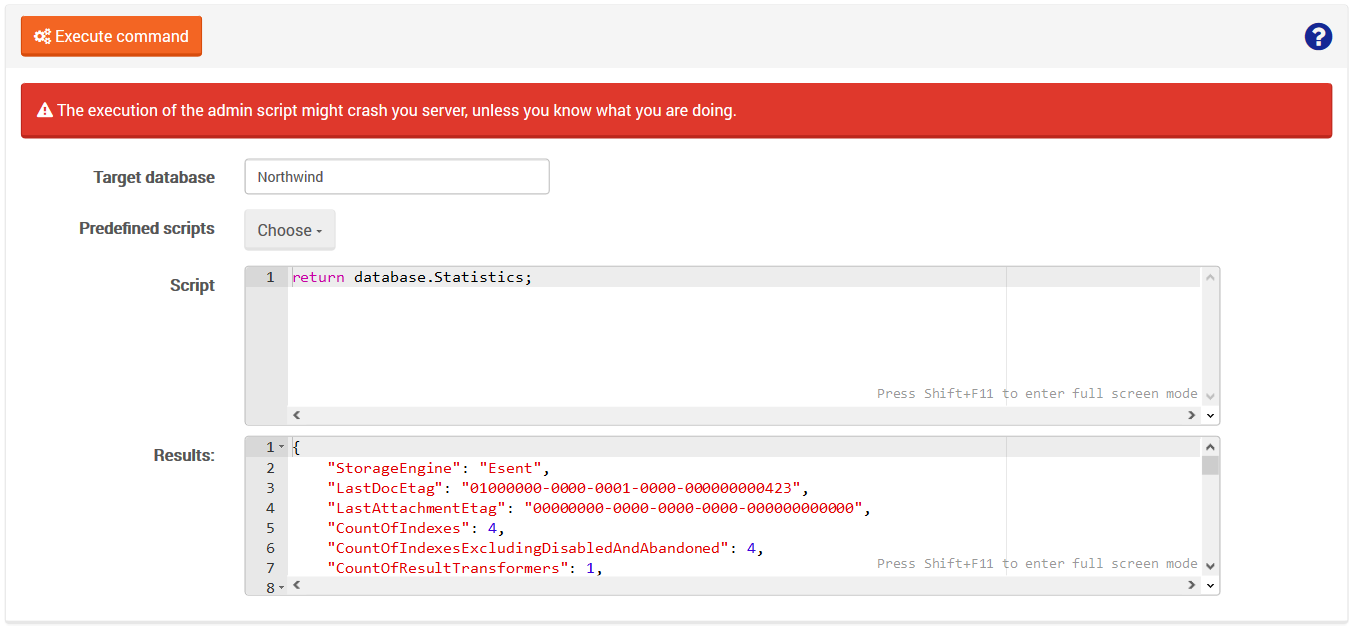Click the Script editor vertical scroll down arrow
Viewport: 1355px width, 626px height.
[x=1210, y=396]
